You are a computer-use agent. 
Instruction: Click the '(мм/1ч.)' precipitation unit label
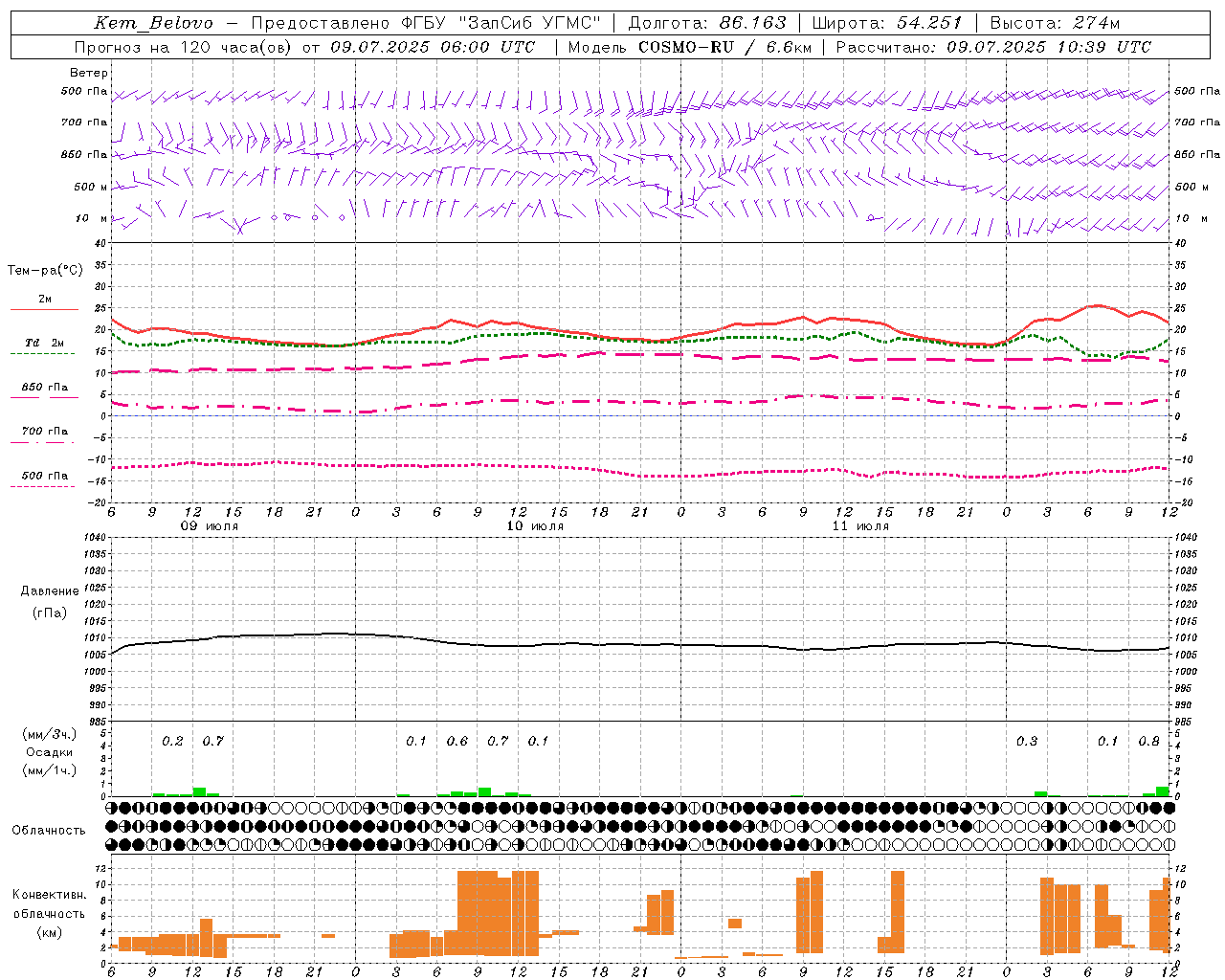click(48, 770)
